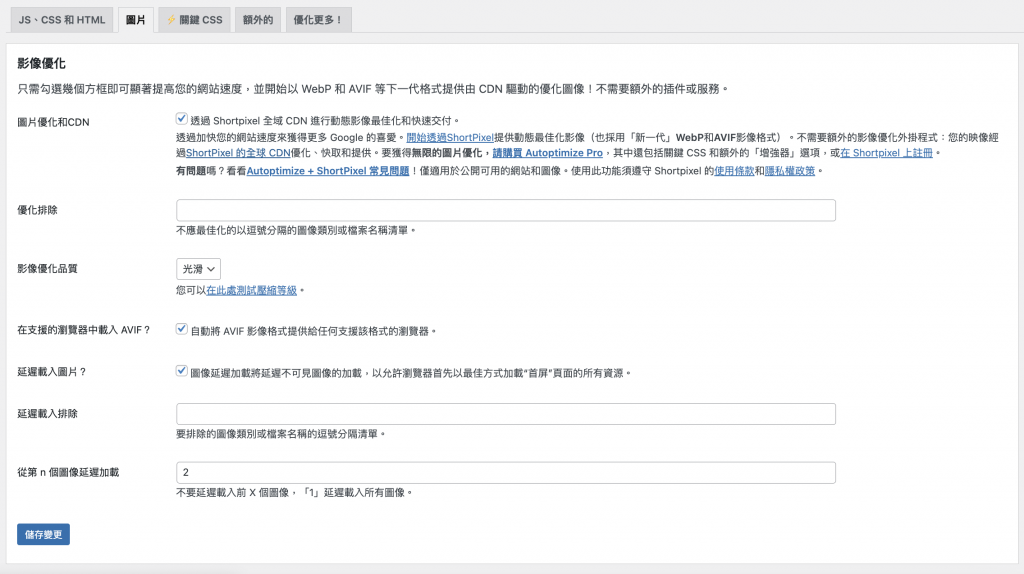Click the 不要延遲載入前 X 個圖像 help text
Screen dimensions: 1024x574
coord(295,492)
